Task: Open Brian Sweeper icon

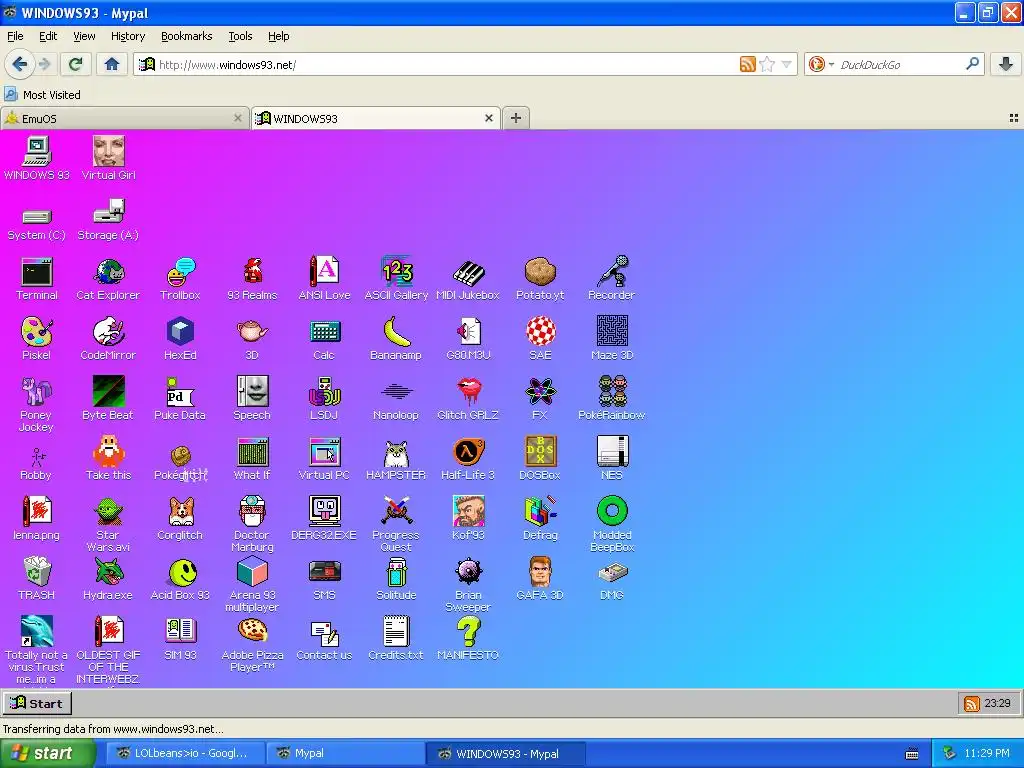Action: (x=468, y=584)
